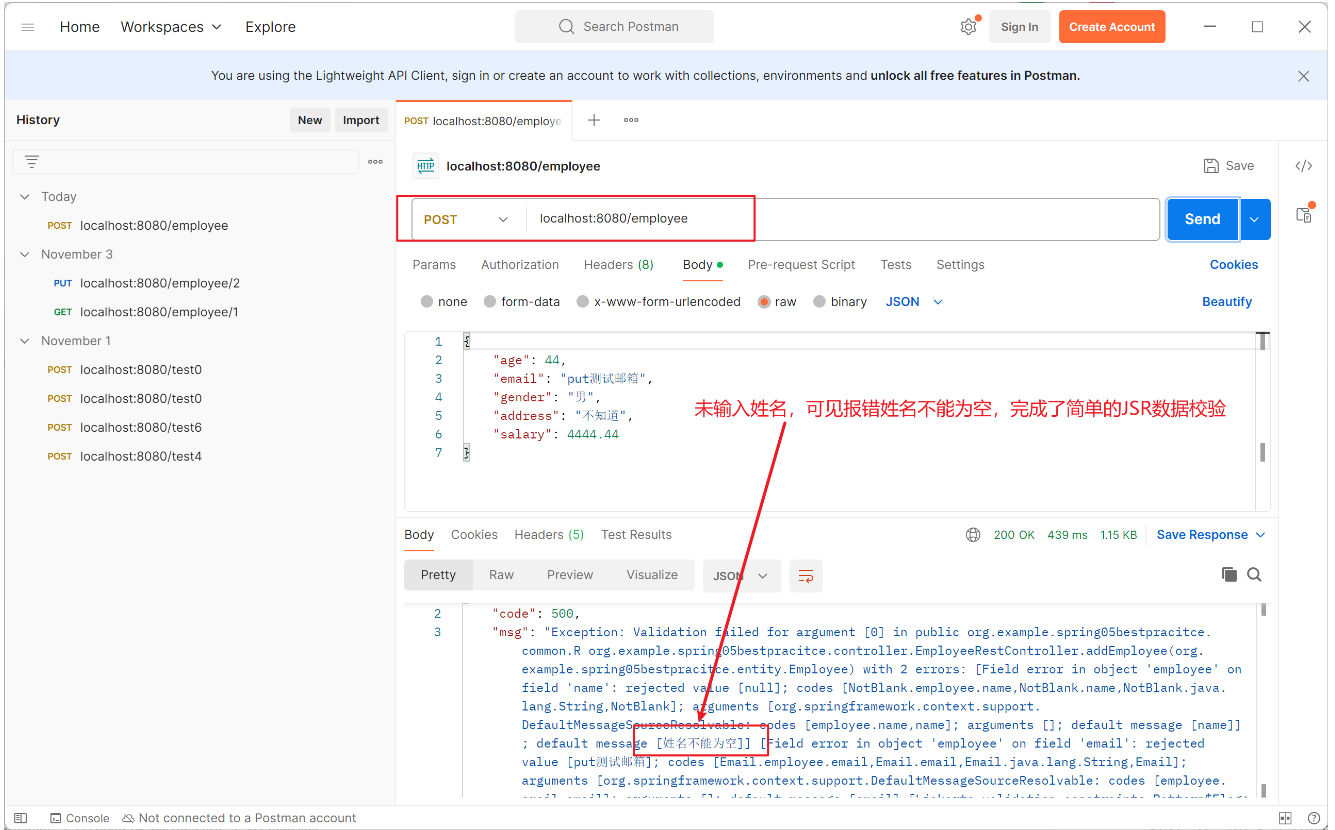Search the response with magnifier icon
The width and height of the screenshot is (1335, 830).
pyautogui.click(x=1254, y=575)
